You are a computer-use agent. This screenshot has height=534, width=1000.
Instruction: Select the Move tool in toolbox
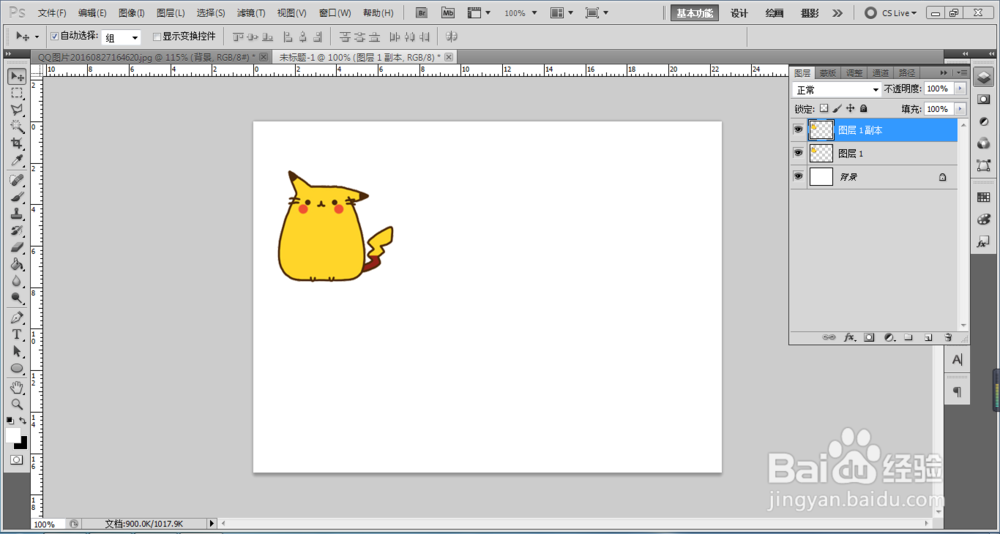coord(17,77)
